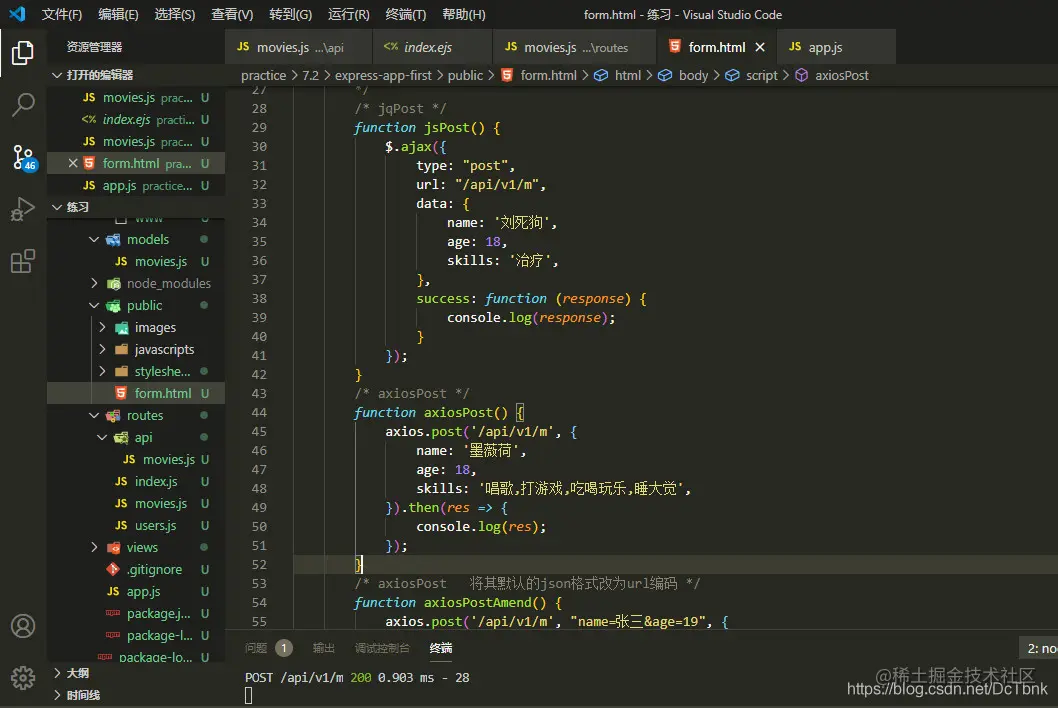
Task: Collapse the 练习 workspace section
Action: coord(136,207)
